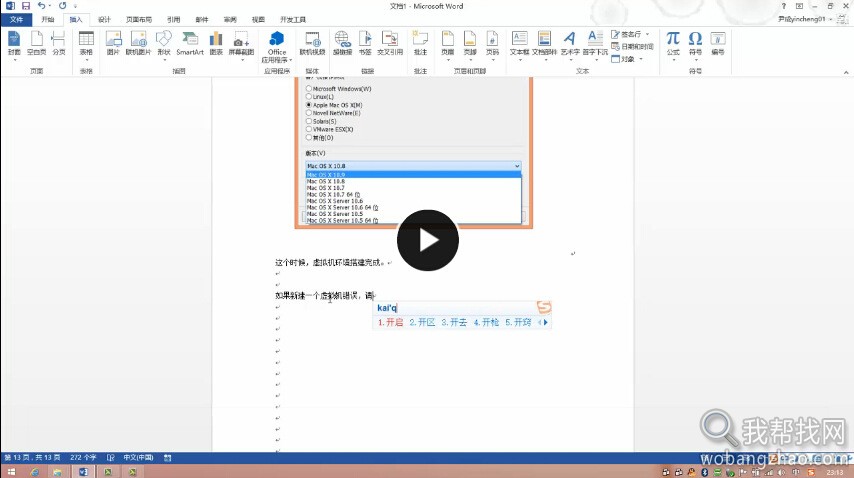Screen dimensions: 854x478
Task: Insert a blank page (空白页)
Action: click(36, 43)
